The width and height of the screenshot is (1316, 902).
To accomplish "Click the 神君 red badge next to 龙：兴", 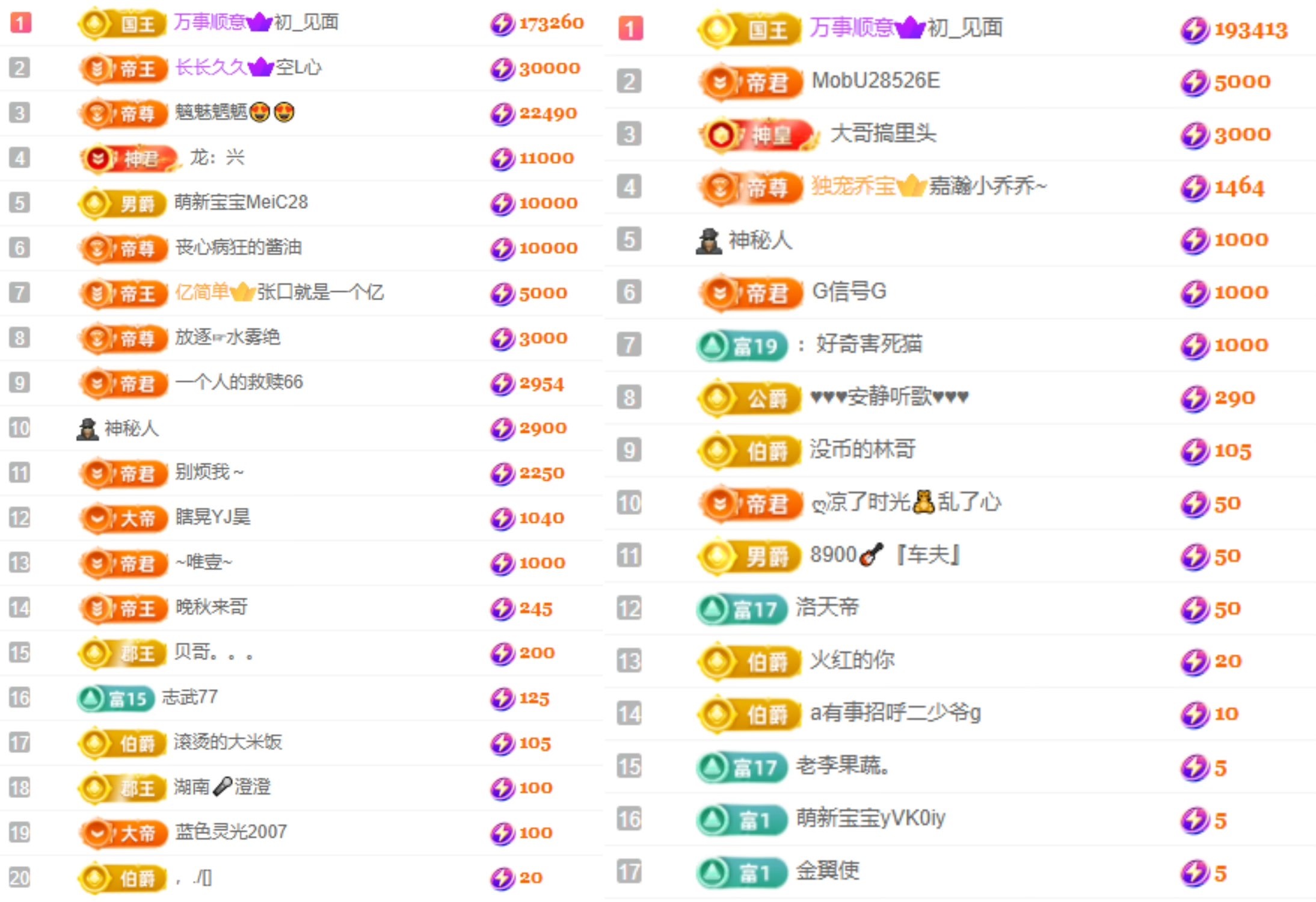I will pyautogui.click(x=129, y=158).
